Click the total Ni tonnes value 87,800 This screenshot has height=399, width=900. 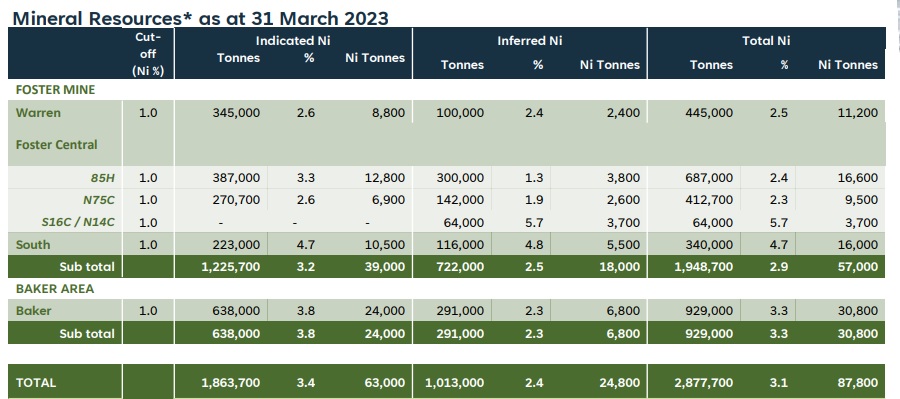coord(858,383)
